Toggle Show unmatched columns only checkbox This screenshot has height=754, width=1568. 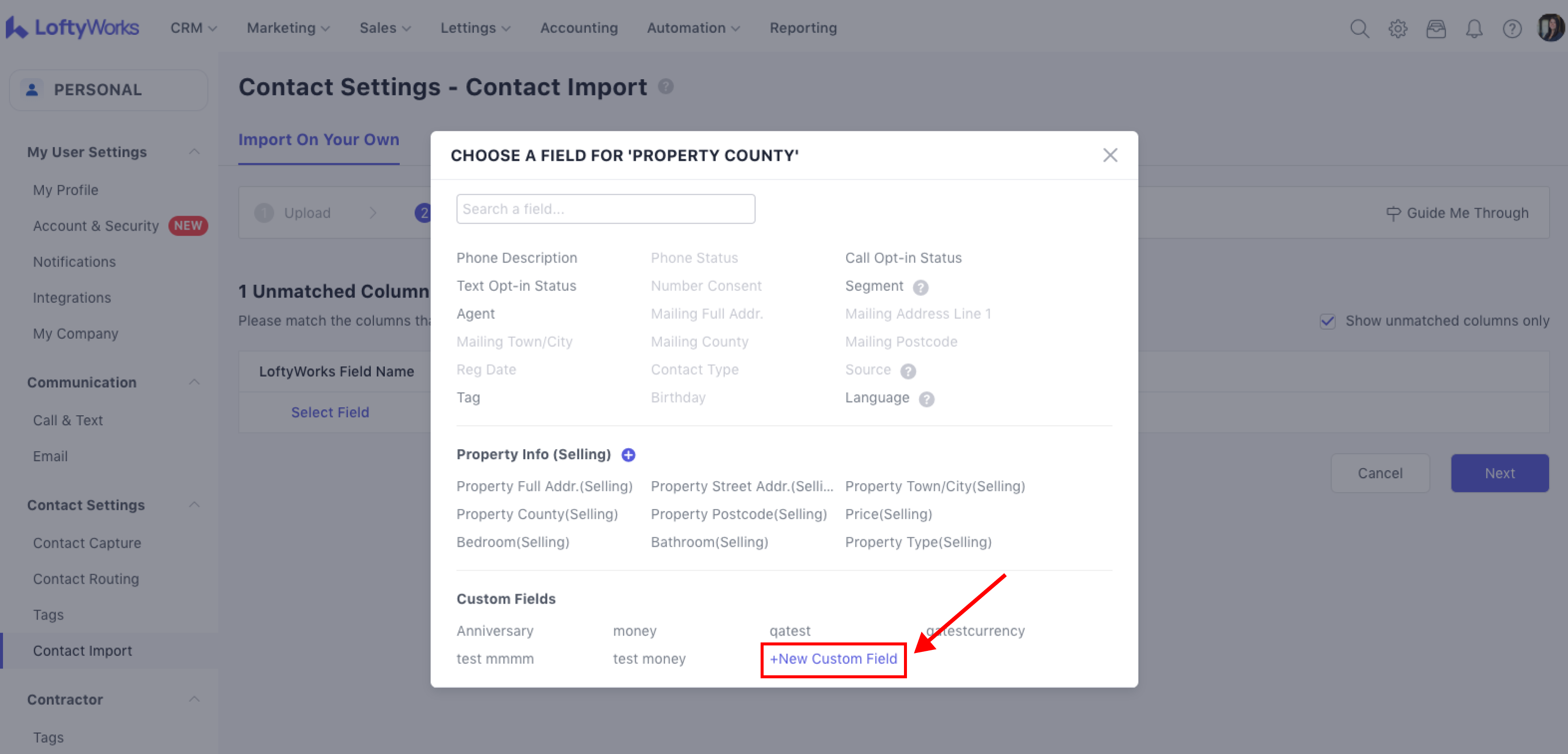pyautogui.click(x=1328, y=321)
